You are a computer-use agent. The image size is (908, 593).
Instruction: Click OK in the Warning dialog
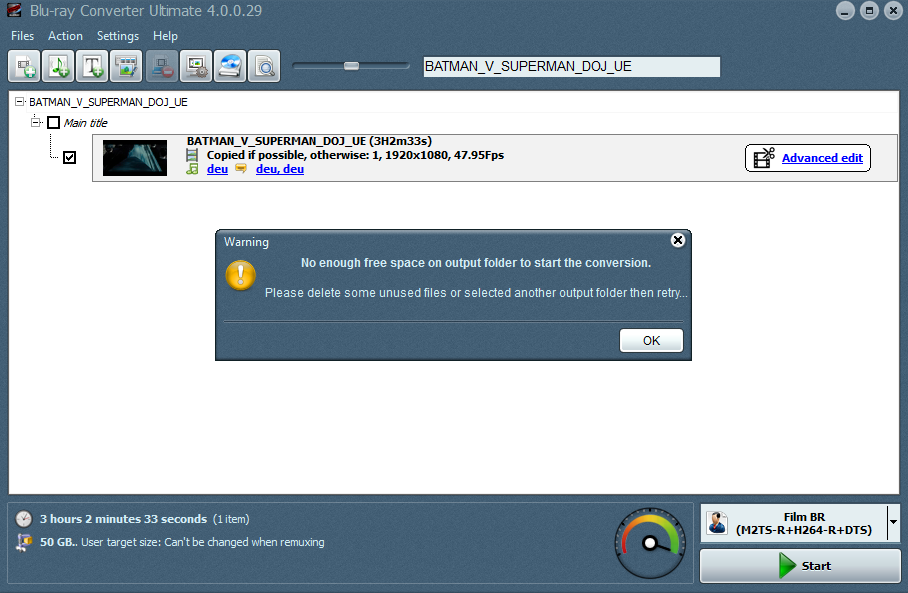(x=651, y=341)
